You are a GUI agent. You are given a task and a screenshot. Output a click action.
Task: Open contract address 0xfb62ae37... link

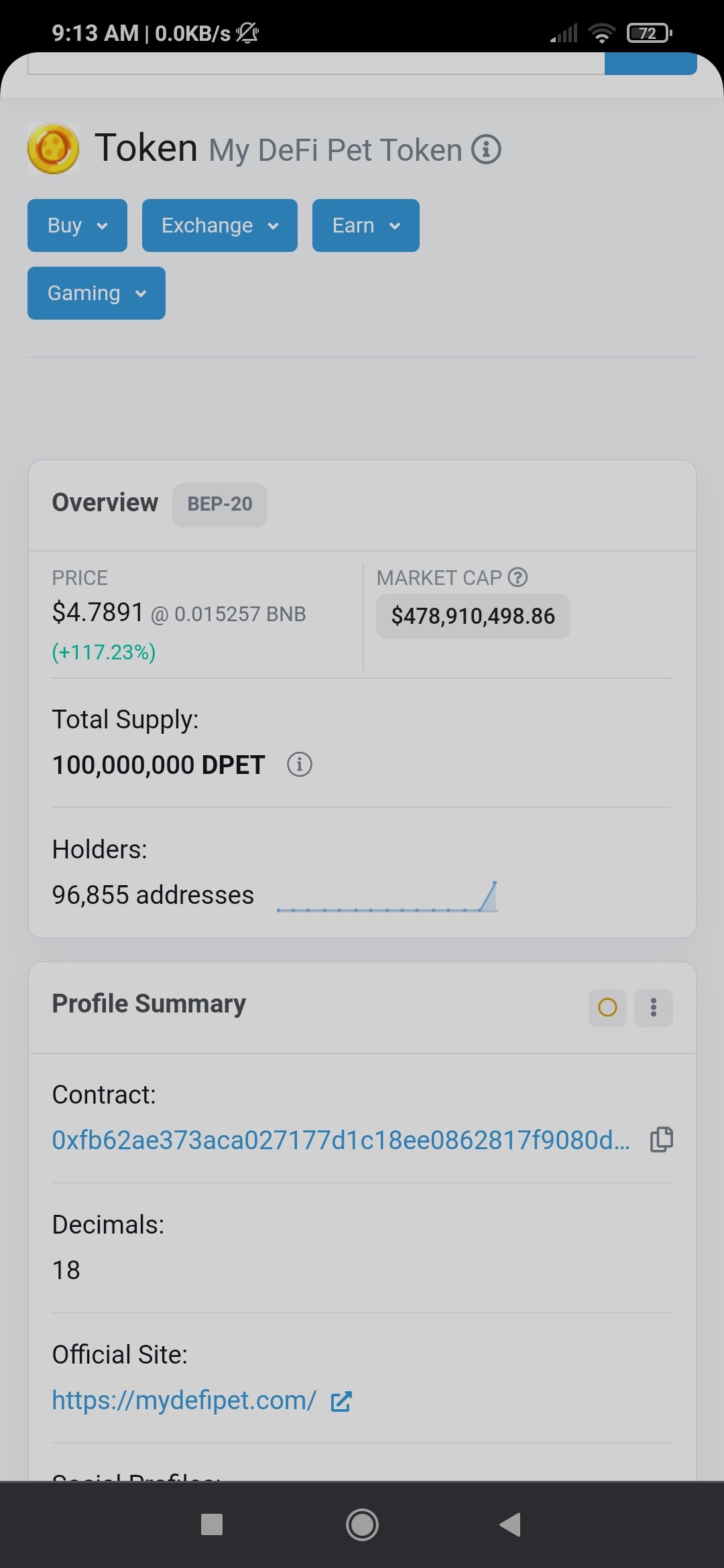341,1140
